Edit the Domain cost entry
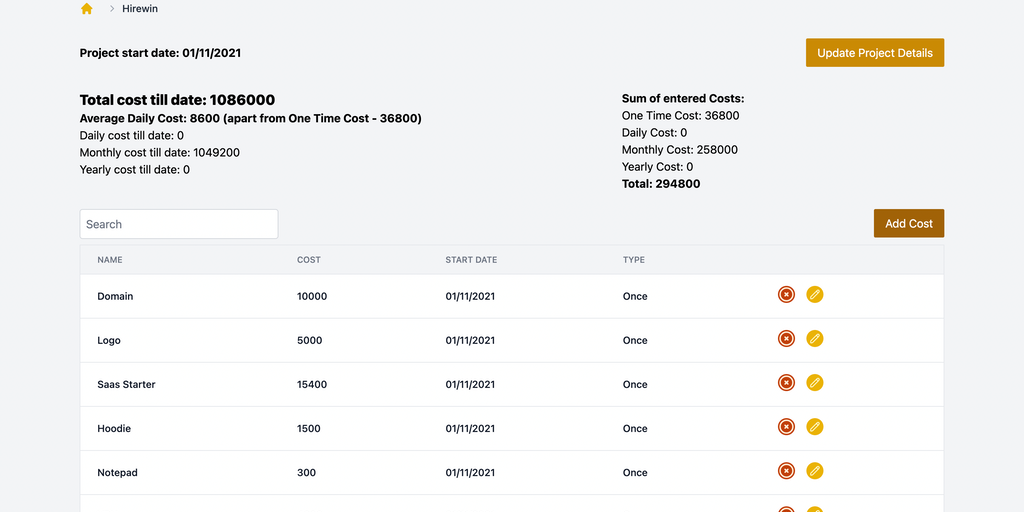This screenshot has height=512, width=1024. click(815, 295)
